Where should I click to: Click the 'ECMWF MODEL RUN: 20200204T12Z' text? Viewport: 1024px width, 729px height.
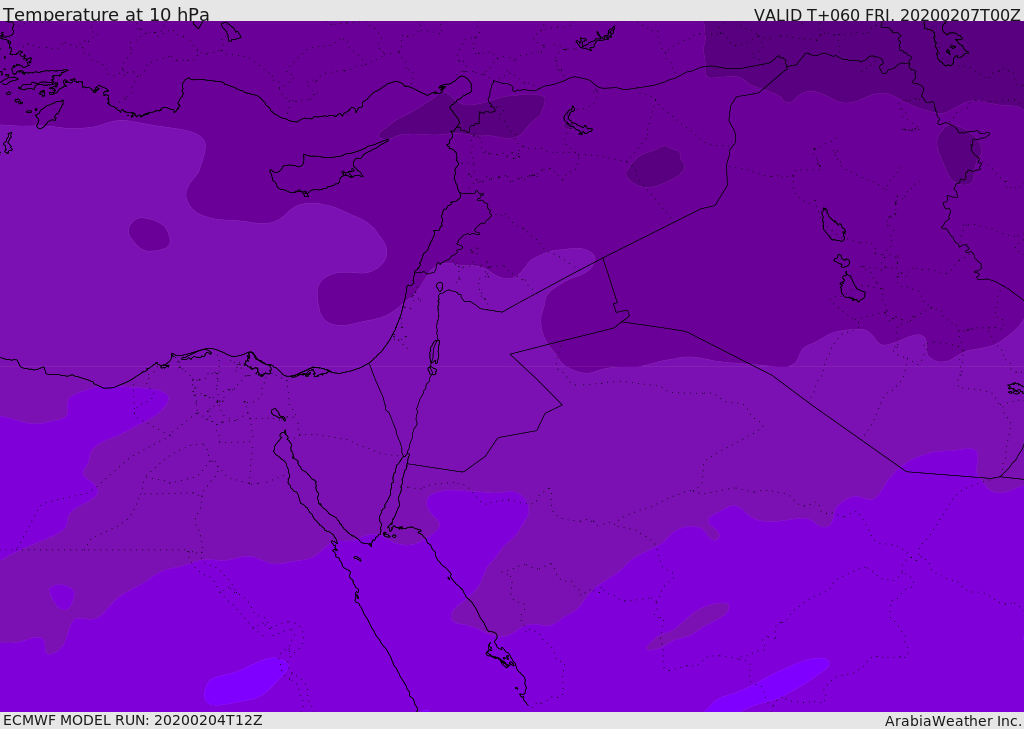coord(133,721)
